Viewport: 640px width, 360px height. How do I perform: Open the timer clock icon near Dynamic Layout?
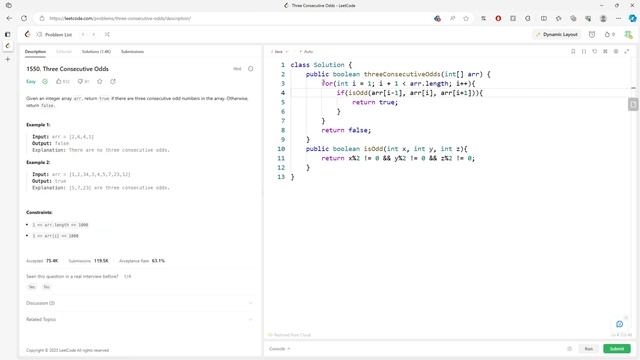(x=592, y=35)
